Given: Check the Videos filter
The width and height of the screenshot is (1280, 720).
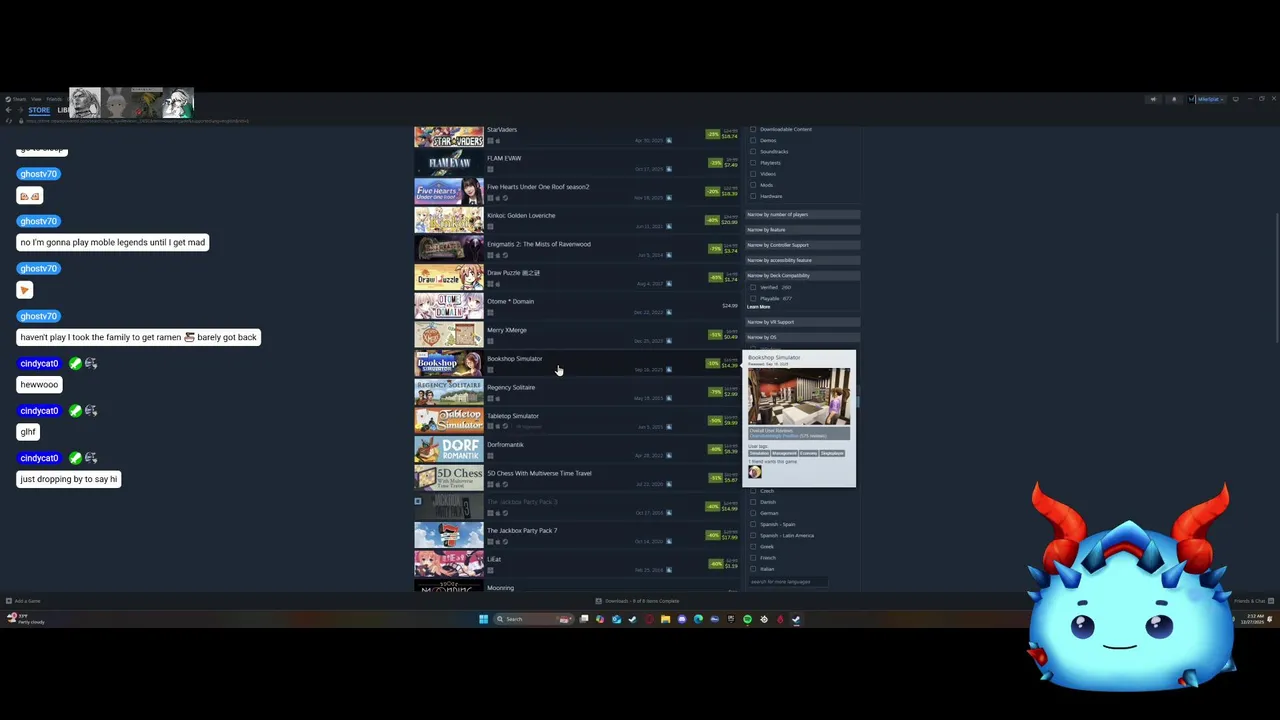Looking at the screenshot, I should click(x=753, y=174).
